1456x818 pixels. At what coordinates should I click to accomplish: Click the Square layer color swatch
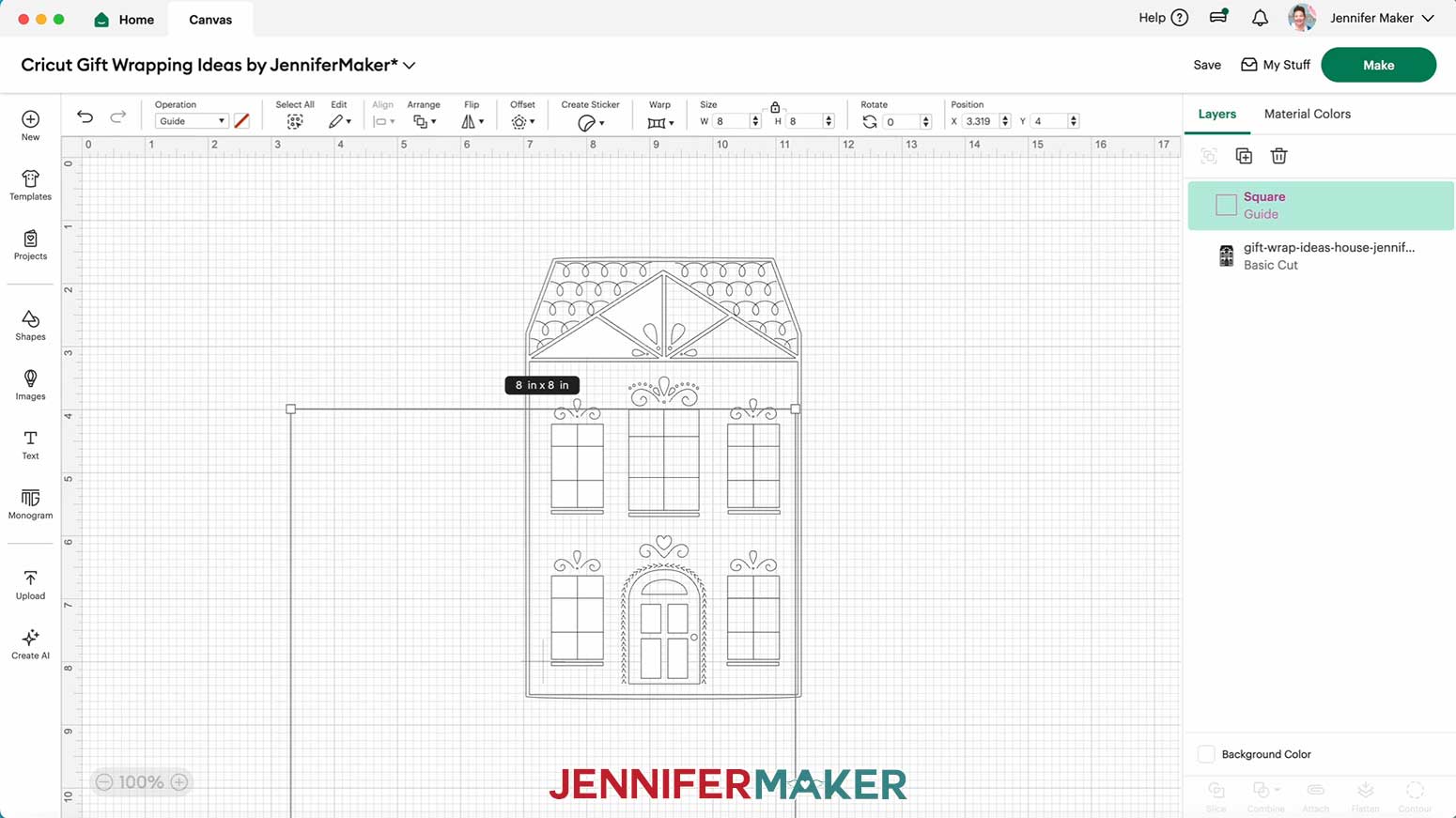coord(1226,205)
